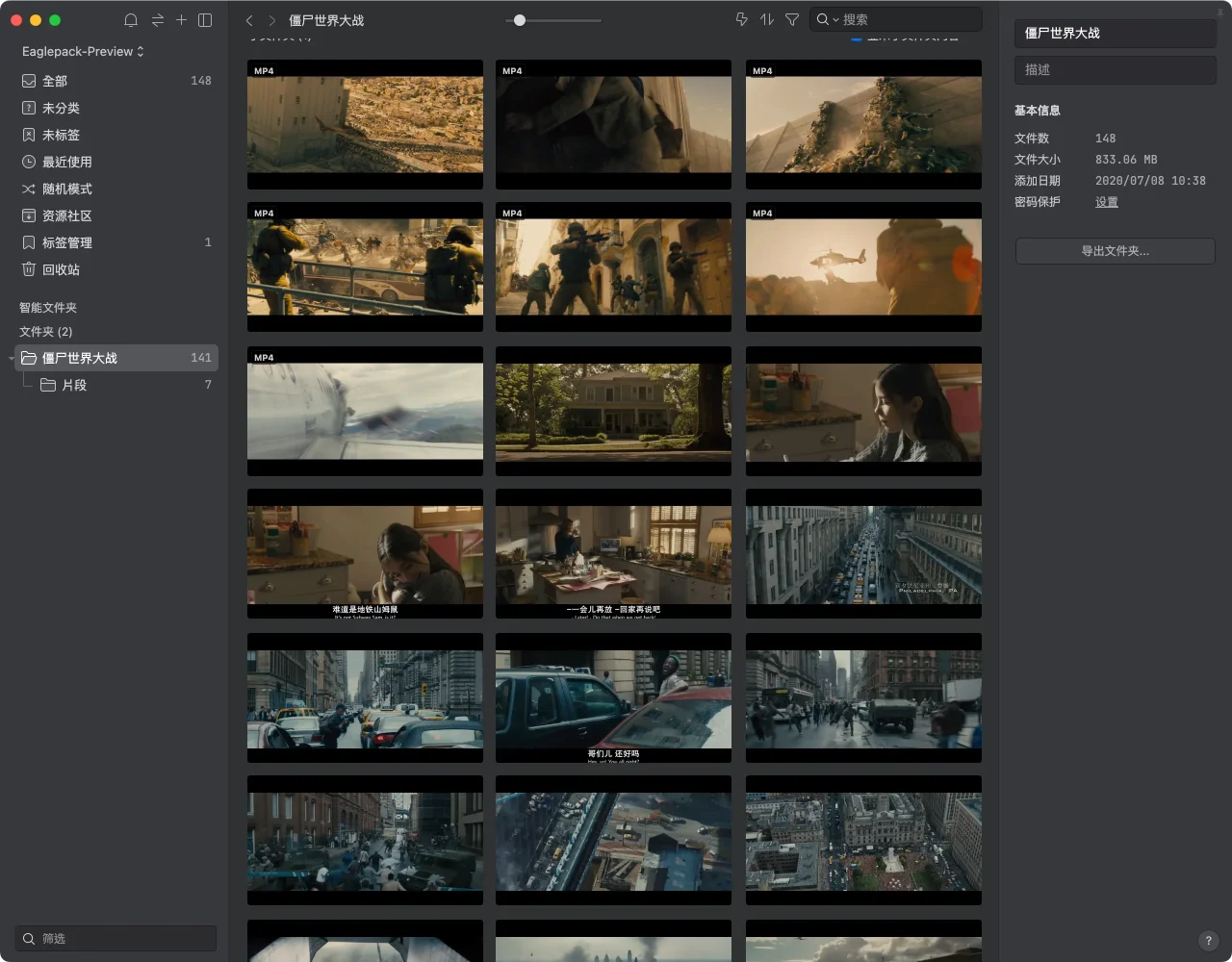The height and width of the screenshot is (962, 1232).
Task: Click the 文件夹 (2) section header
Action: click(46, 332)
